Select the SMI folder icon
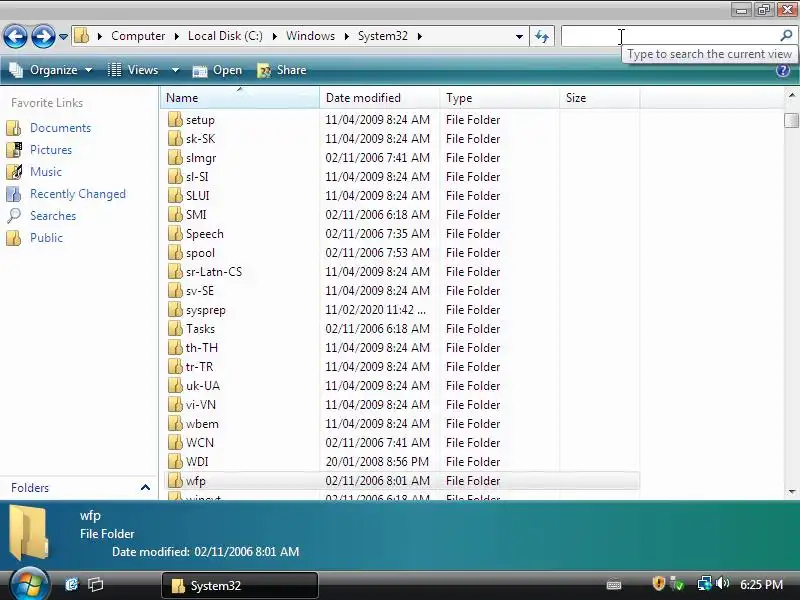 (175, 214)
